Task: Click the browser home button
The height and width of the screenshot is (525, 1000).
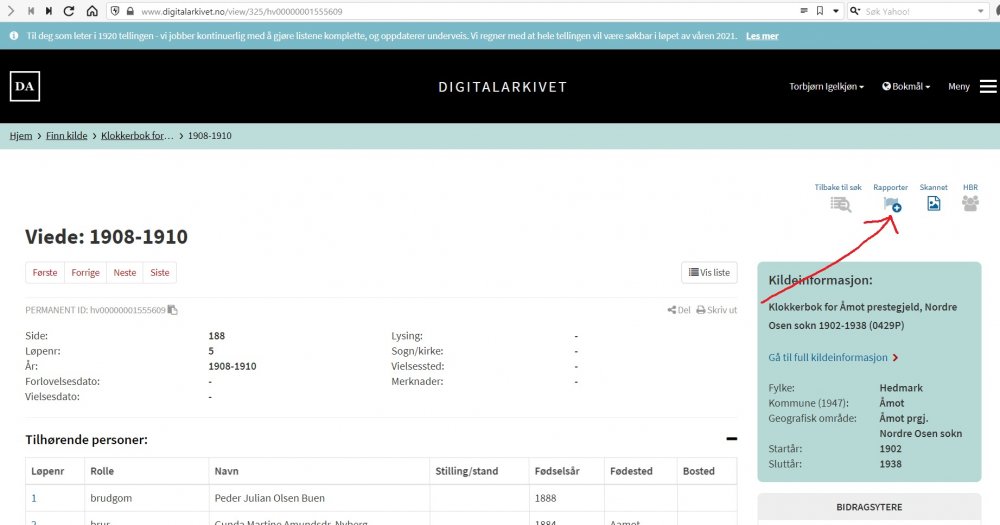Action: tap(92, 11)
